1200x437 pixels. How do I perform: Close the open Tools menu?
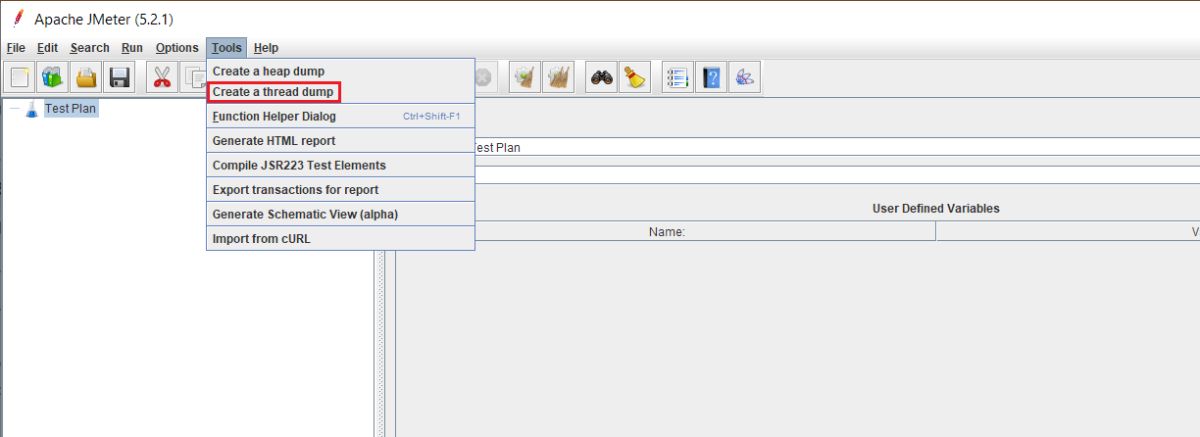tap(227, 47)
